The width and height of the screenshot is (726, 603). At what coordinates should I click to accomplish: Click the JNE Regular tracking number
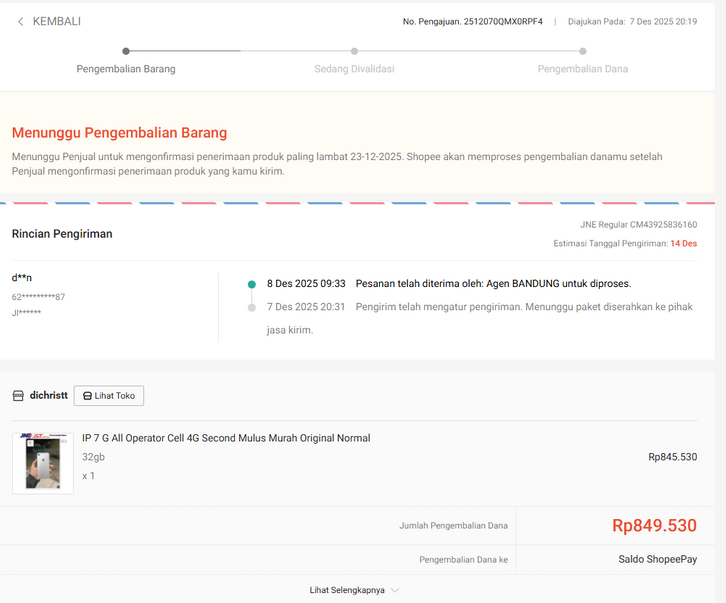click(638, 225)
